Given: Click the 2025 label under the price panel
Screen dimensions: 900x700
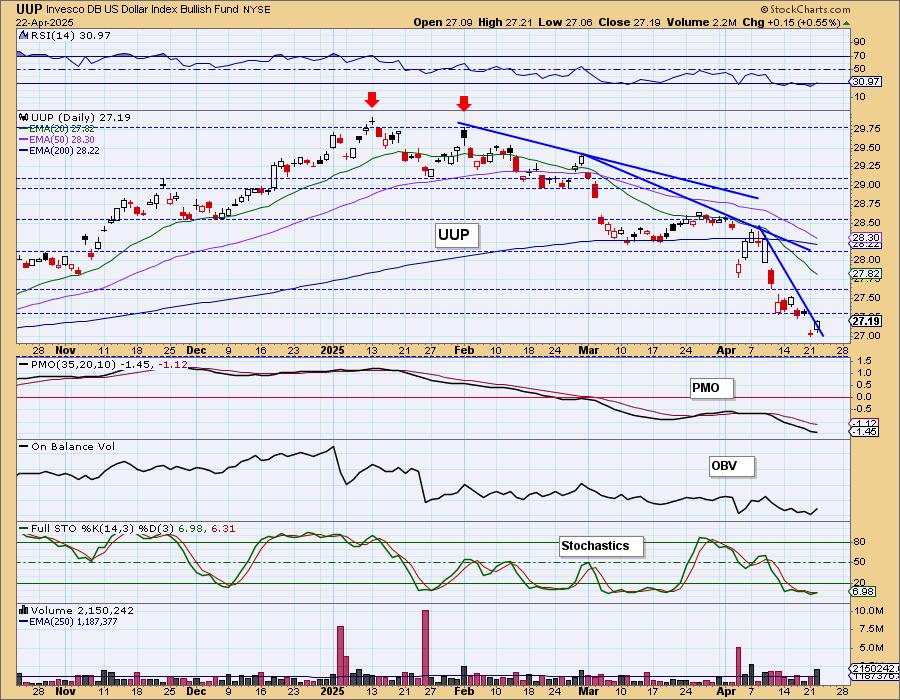Looking at the screenshot, I should tap(332, 350).
